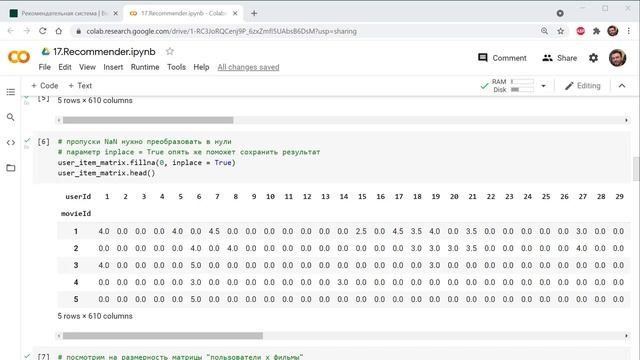Screen dimensions: 640x360
Task: Click the RAM usage bar
Action: point(522,82)
